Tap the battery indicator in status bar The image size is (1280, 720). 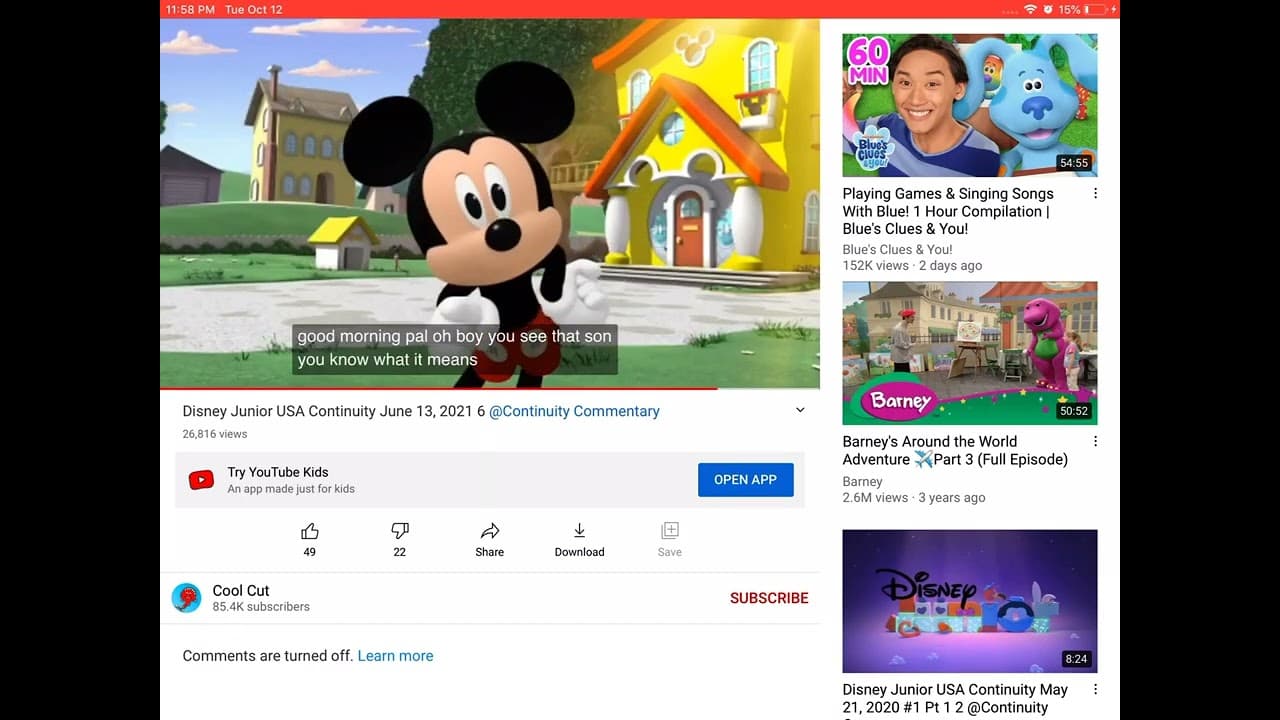pos(1096,9)
